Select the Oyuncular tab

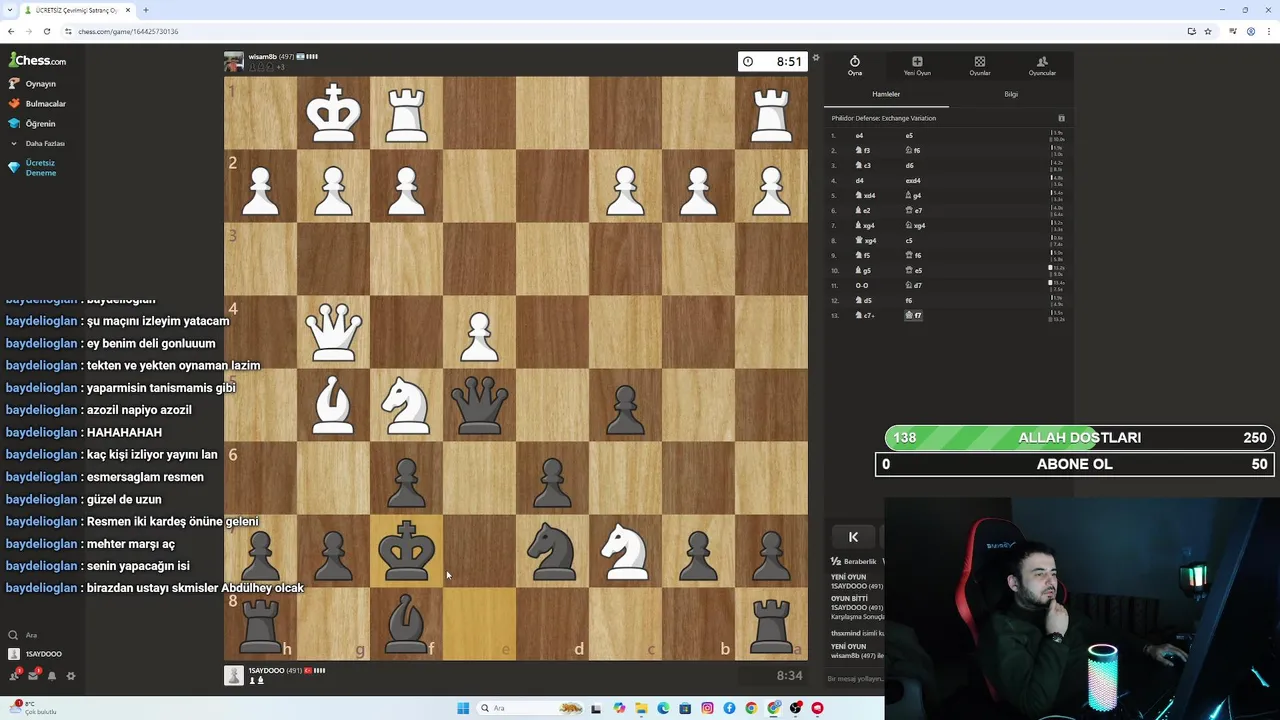[x=1042, y=66]
